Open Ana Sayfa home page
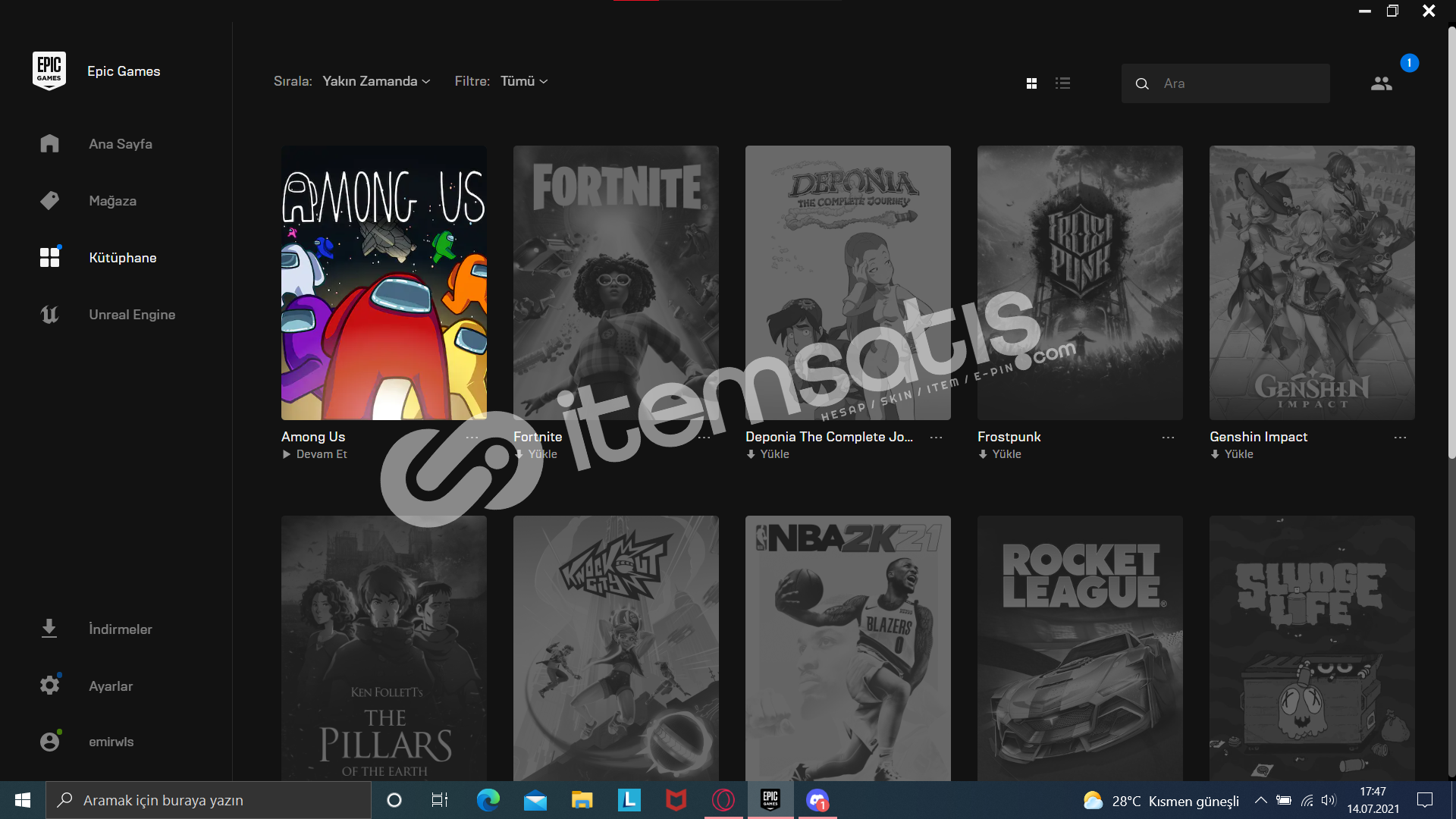 120,144
